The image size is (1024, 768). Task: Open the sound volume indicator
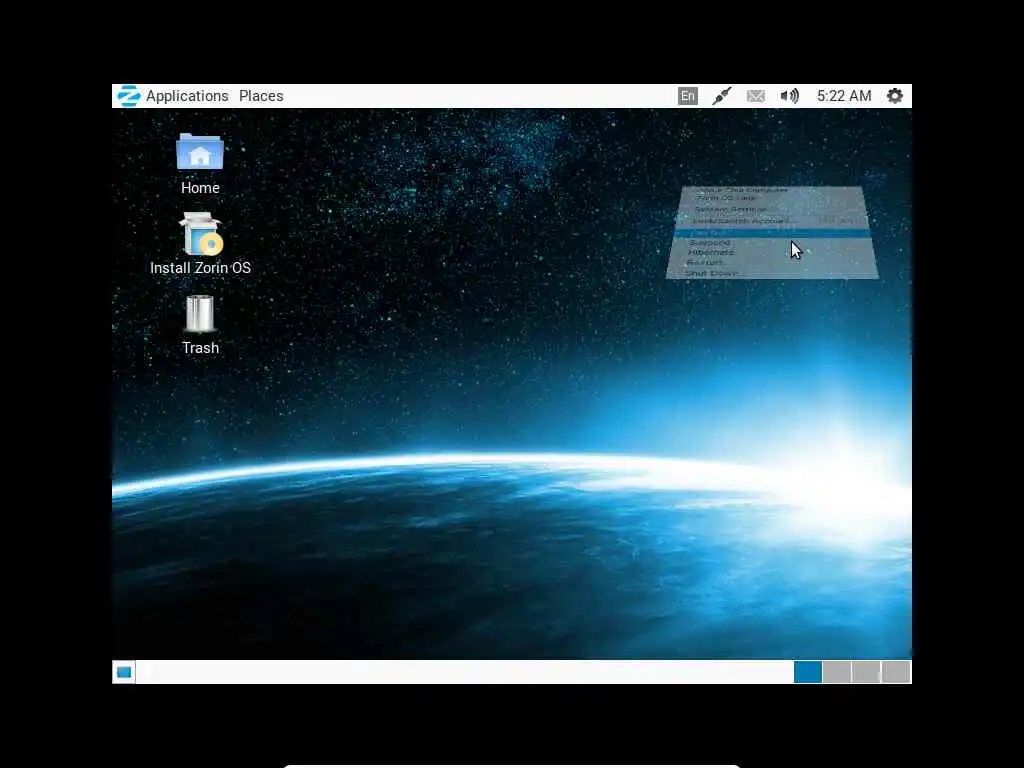click(790, 96)
